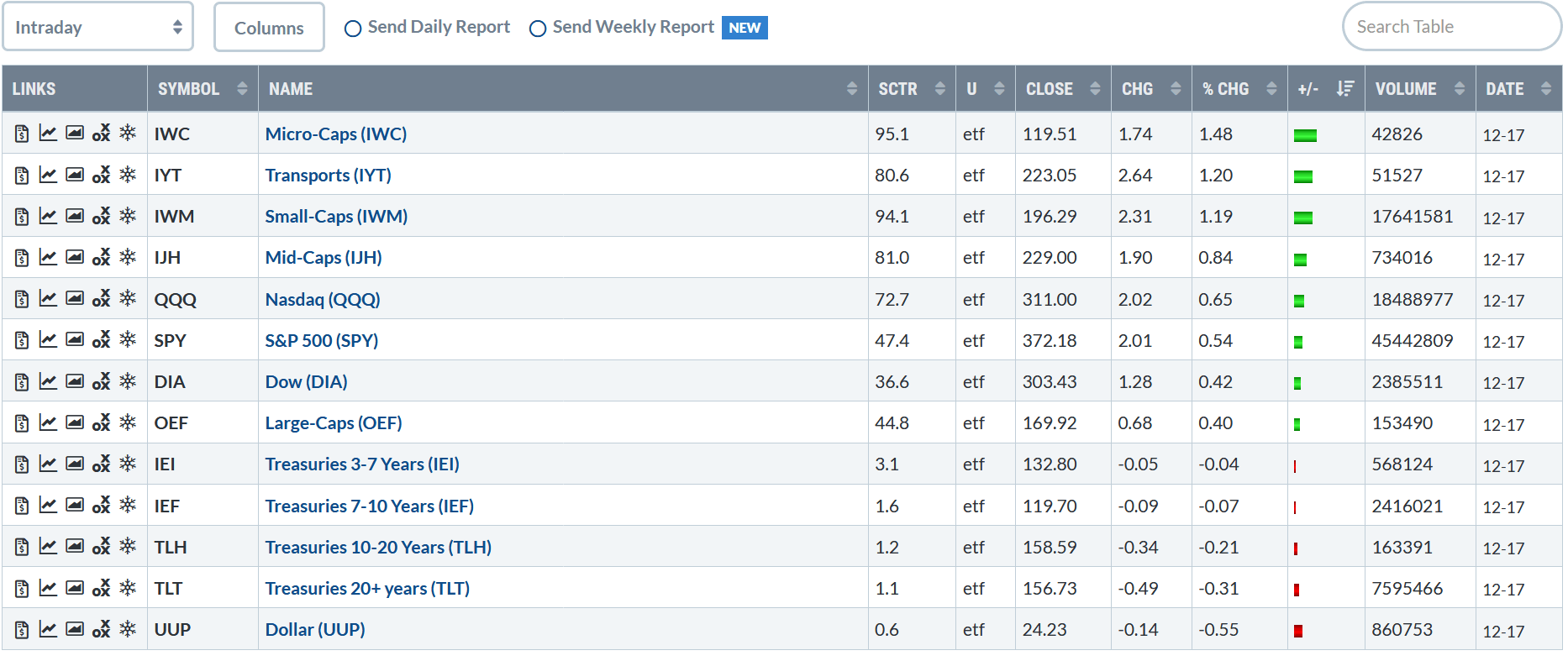This screenshot has width=1568, height=661.
Task: Open GalleryView icon for IEI row
Action: (x=75, y=463)
